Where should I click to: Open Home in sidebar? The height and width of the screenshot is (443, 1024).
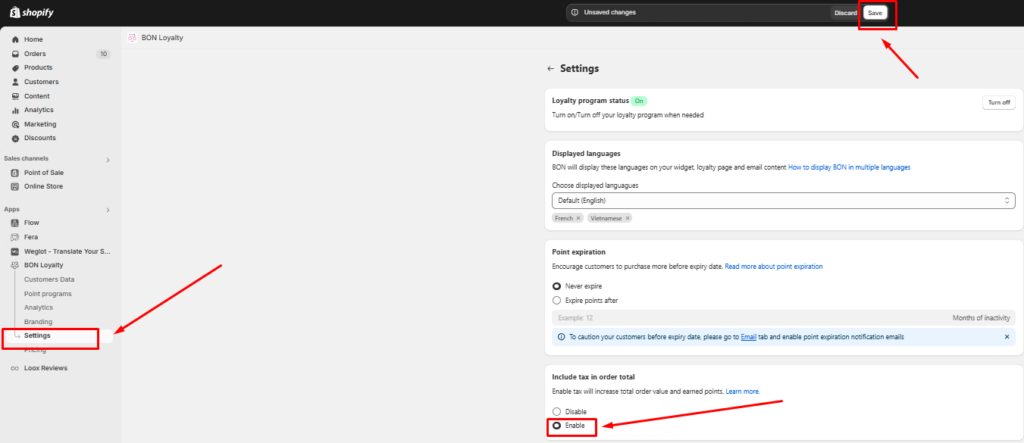[33, 40]
